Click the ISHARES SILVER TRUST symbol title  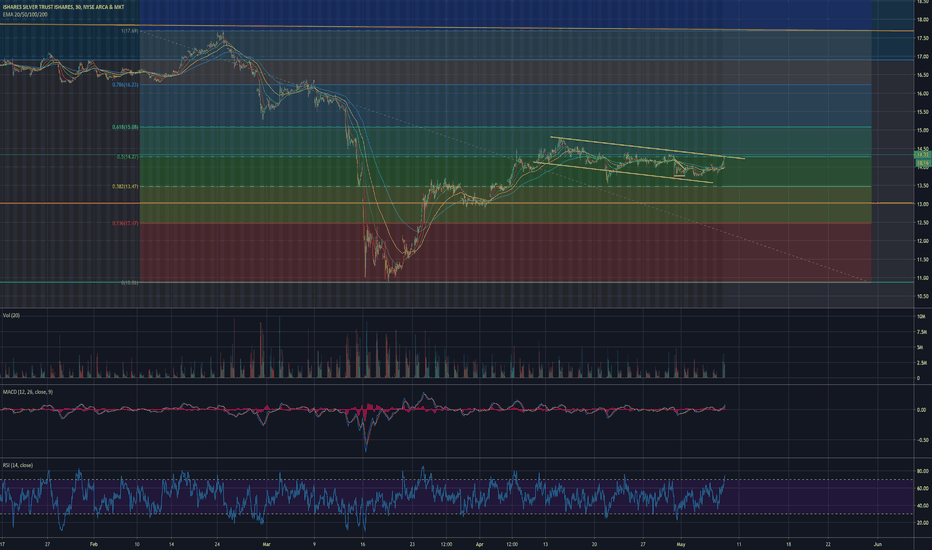(62, 7)
